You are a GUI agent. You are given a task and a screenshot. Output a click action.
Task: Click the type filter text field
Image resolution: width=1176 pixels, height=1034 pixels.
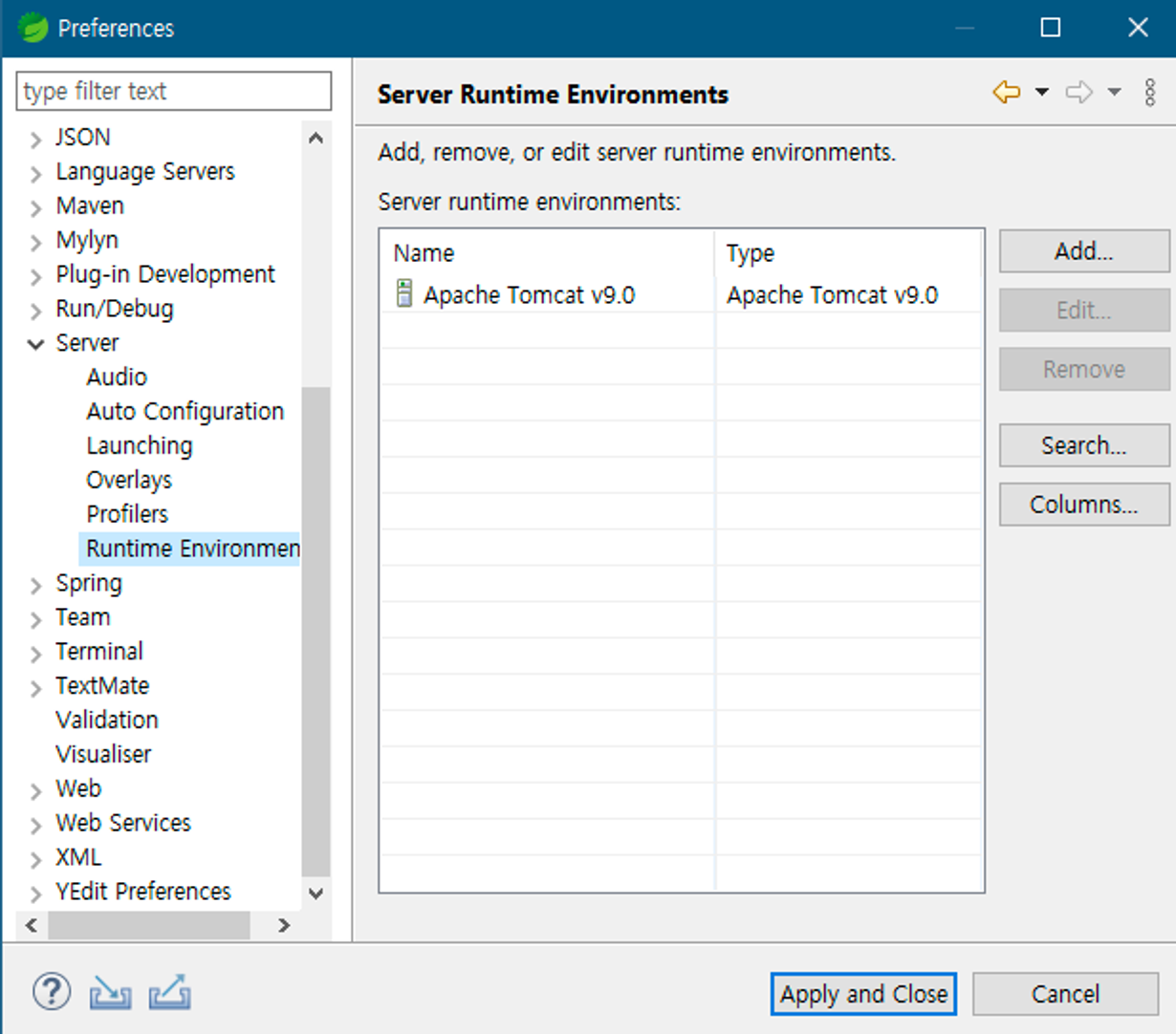click(x=174, y=91)
